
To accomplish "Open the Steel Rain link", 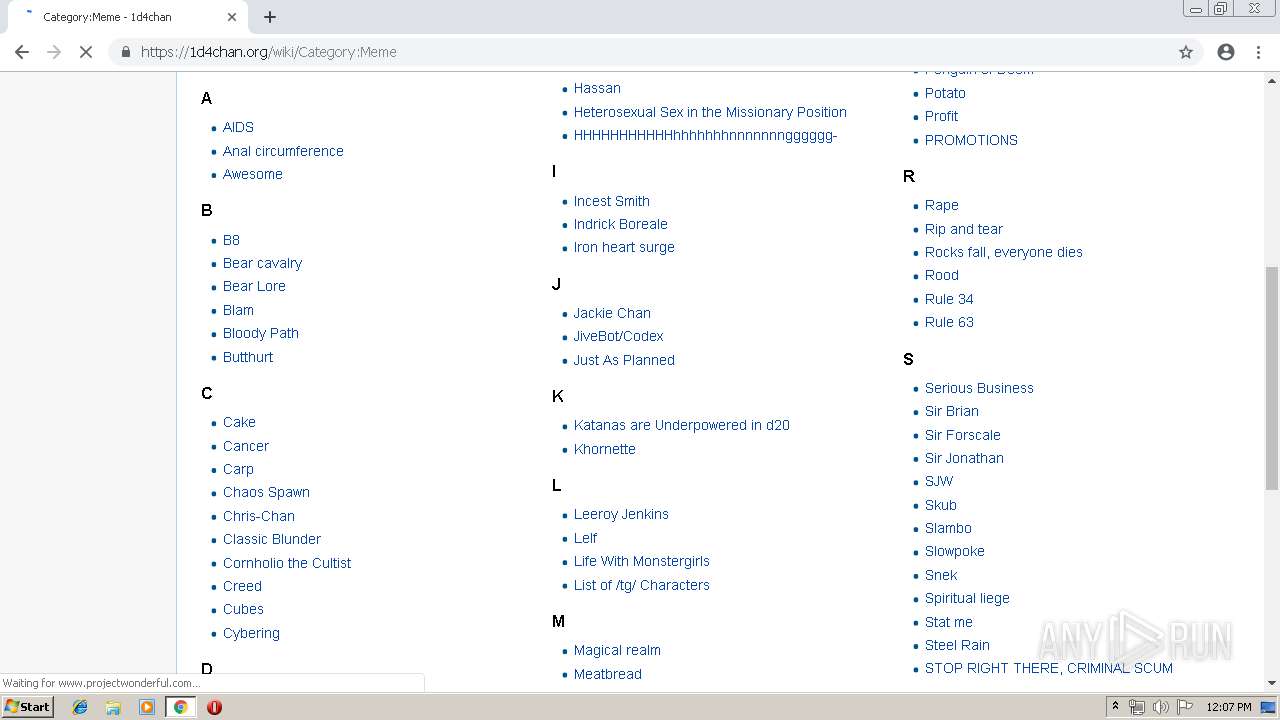I will coord(957,645).
